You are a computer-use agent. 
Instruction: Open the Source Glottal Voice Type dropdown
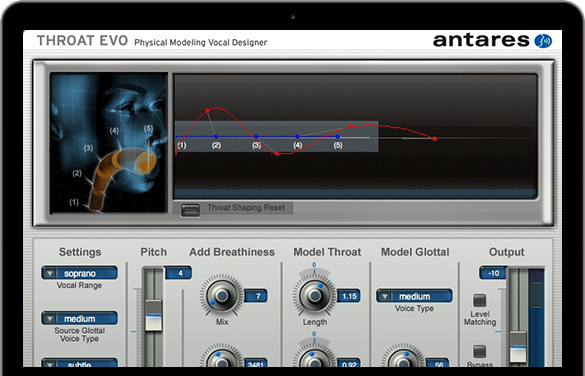tap(79, 319)
